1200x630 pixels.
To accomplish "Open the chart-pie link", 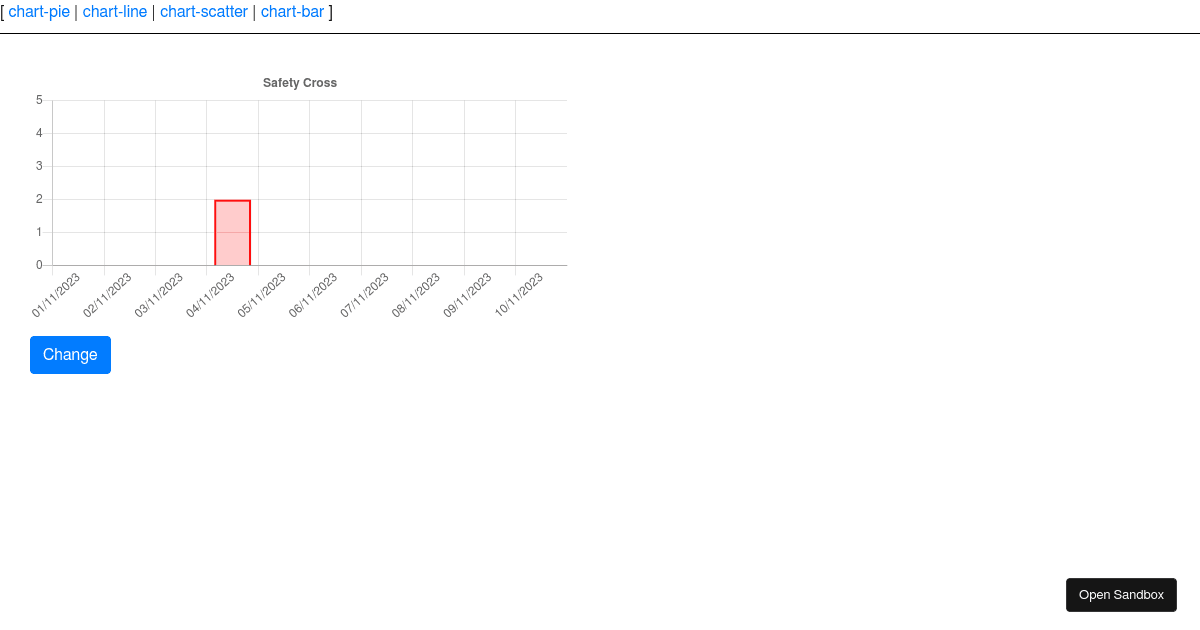I will 38,12.
